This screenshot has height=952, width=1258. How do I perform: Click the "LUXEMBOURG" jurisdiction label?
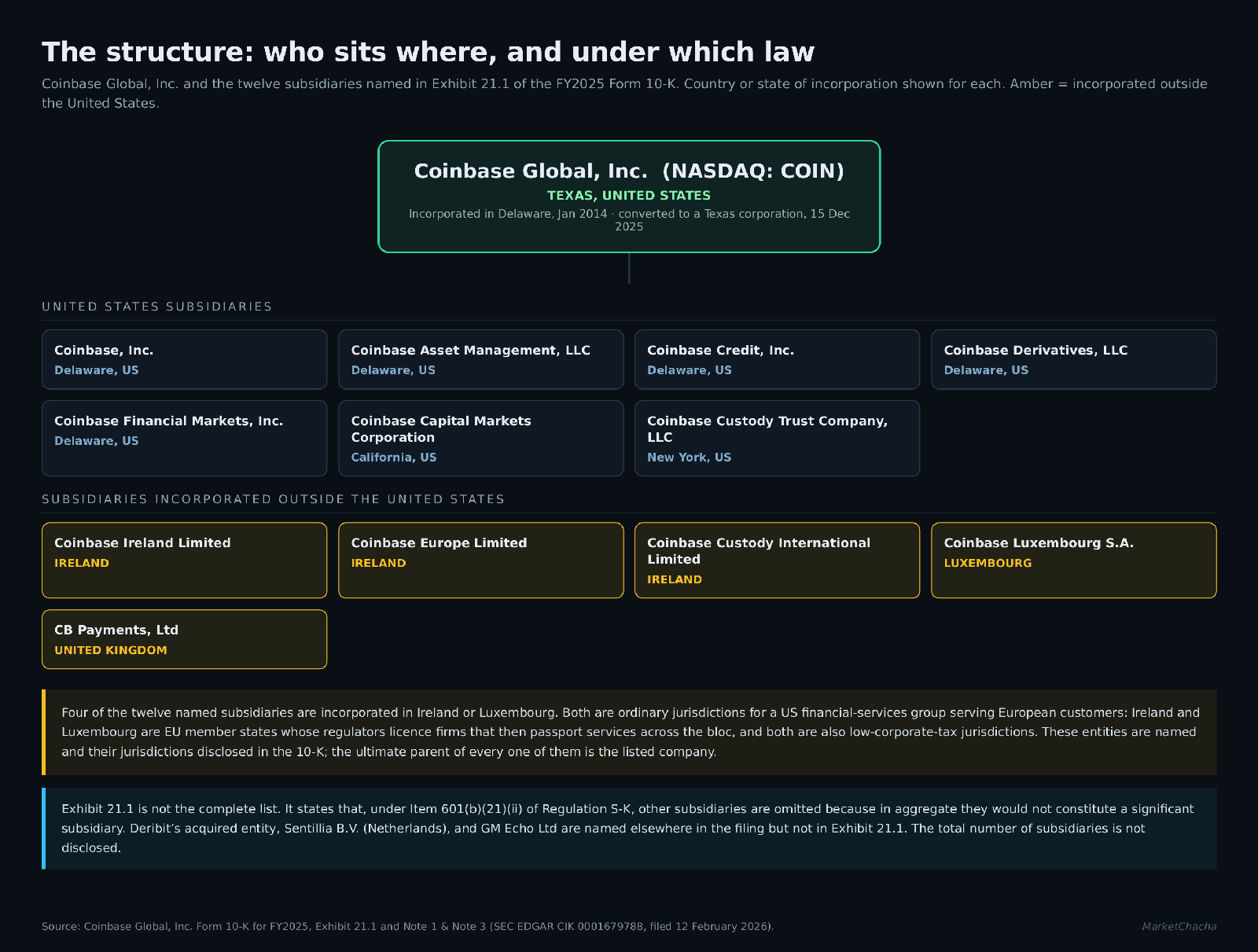point(988,563)
